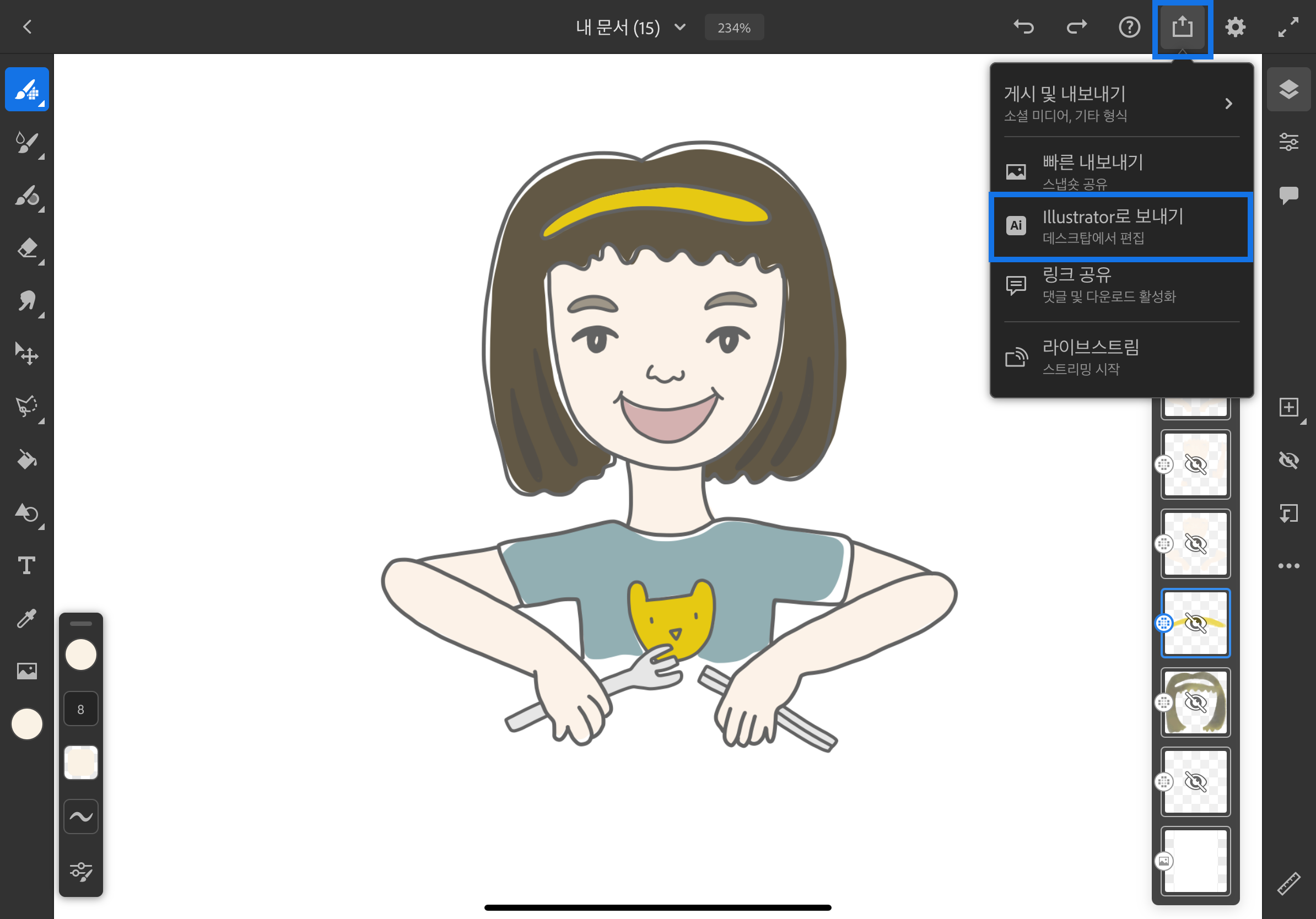The image size is (1316, 919).
Task: Choose the Paint Bucket fill tool
Action: (27, 460)
